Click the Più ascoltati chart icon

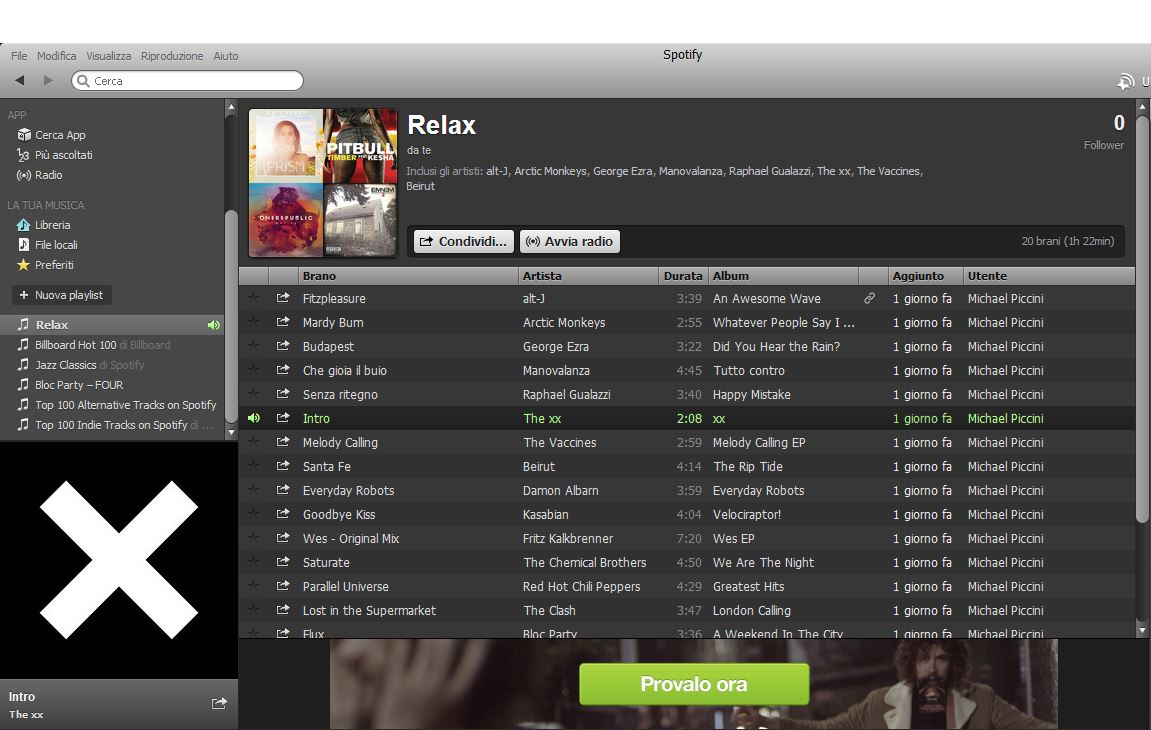pos(23,155)
